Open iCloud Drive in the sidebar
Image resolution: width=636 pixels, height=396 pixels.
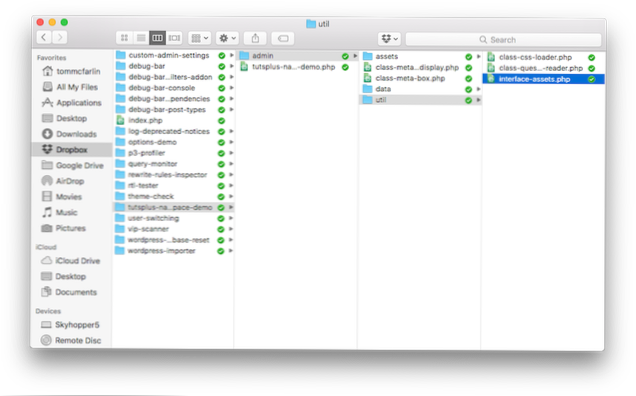72,260
